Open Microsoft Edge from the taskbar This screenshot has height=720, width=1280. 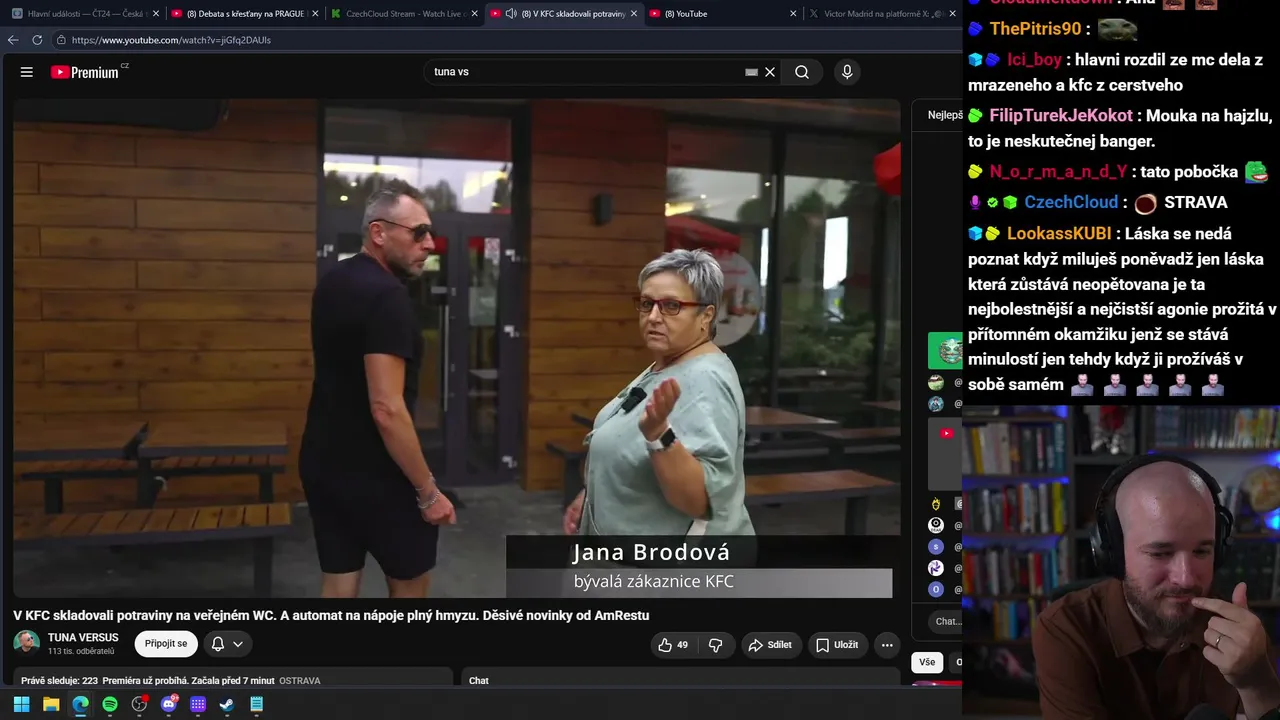pos(80,704)
